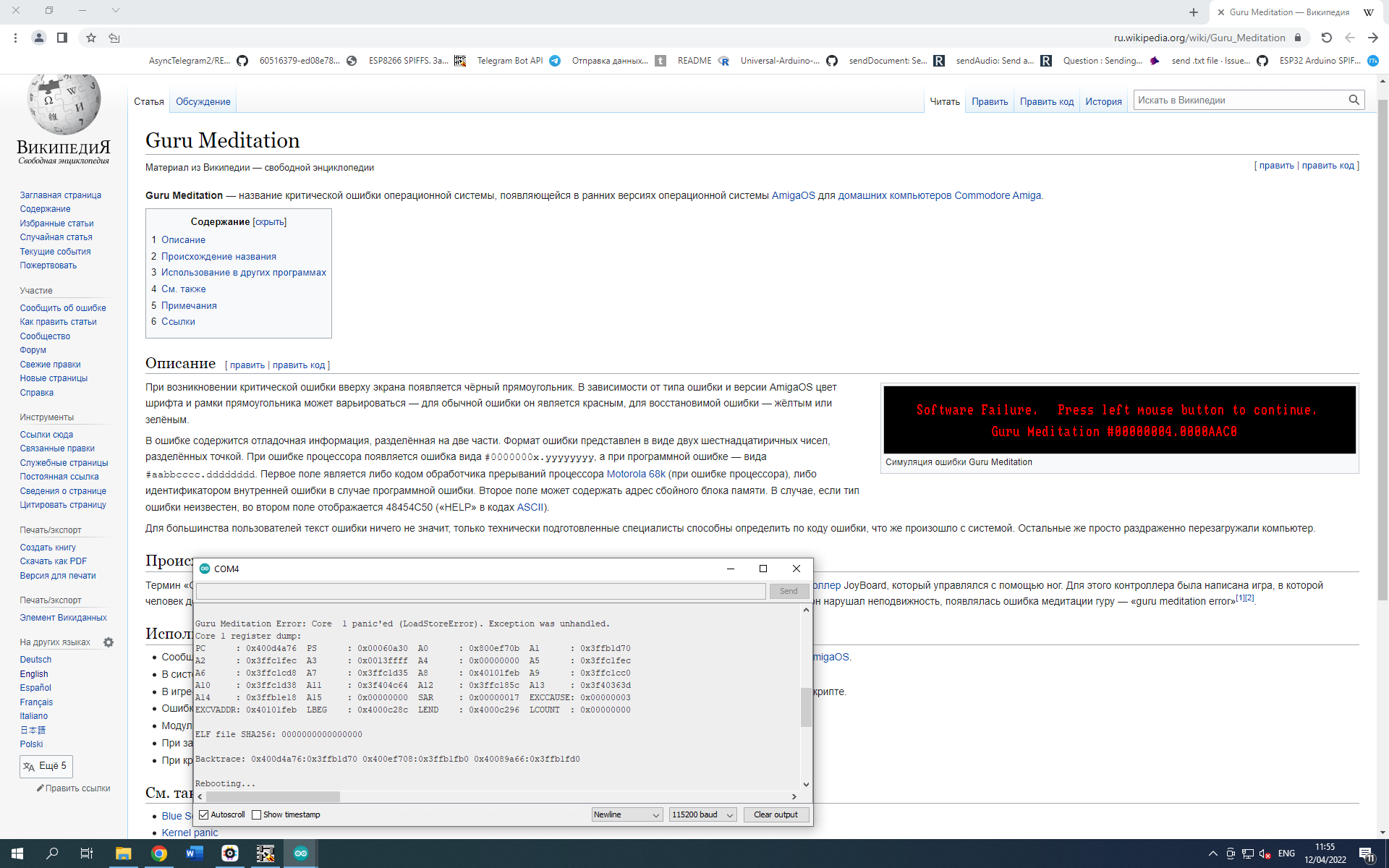1389x868 pixels.
Task: Open a new browser tab
Action: (x=1193, y=12)
